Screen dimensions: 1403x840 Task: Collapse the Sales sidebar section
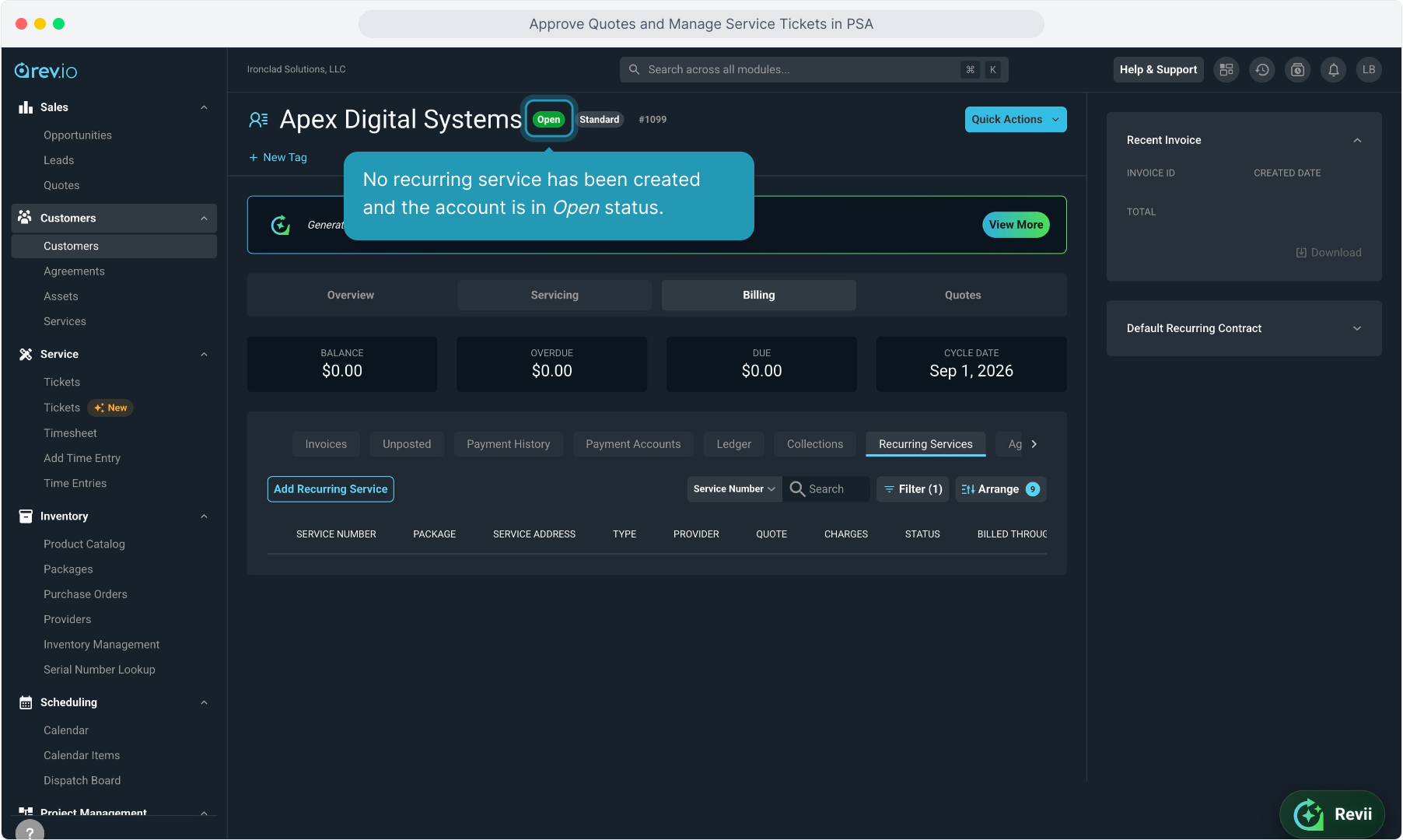(204, 107)
